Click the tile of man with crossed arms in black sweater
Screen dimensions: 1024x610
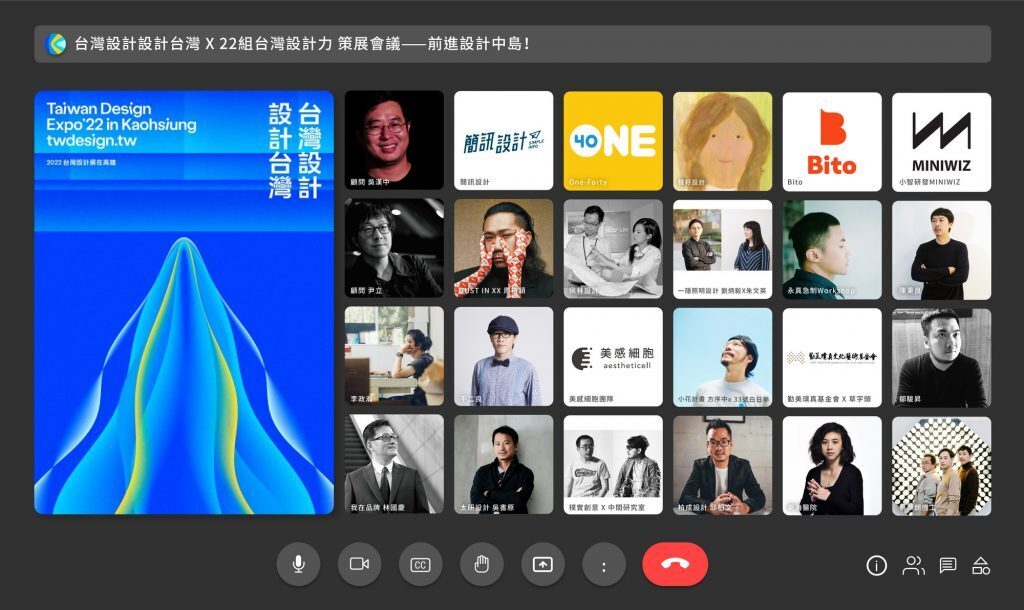(x=942, y=250)
